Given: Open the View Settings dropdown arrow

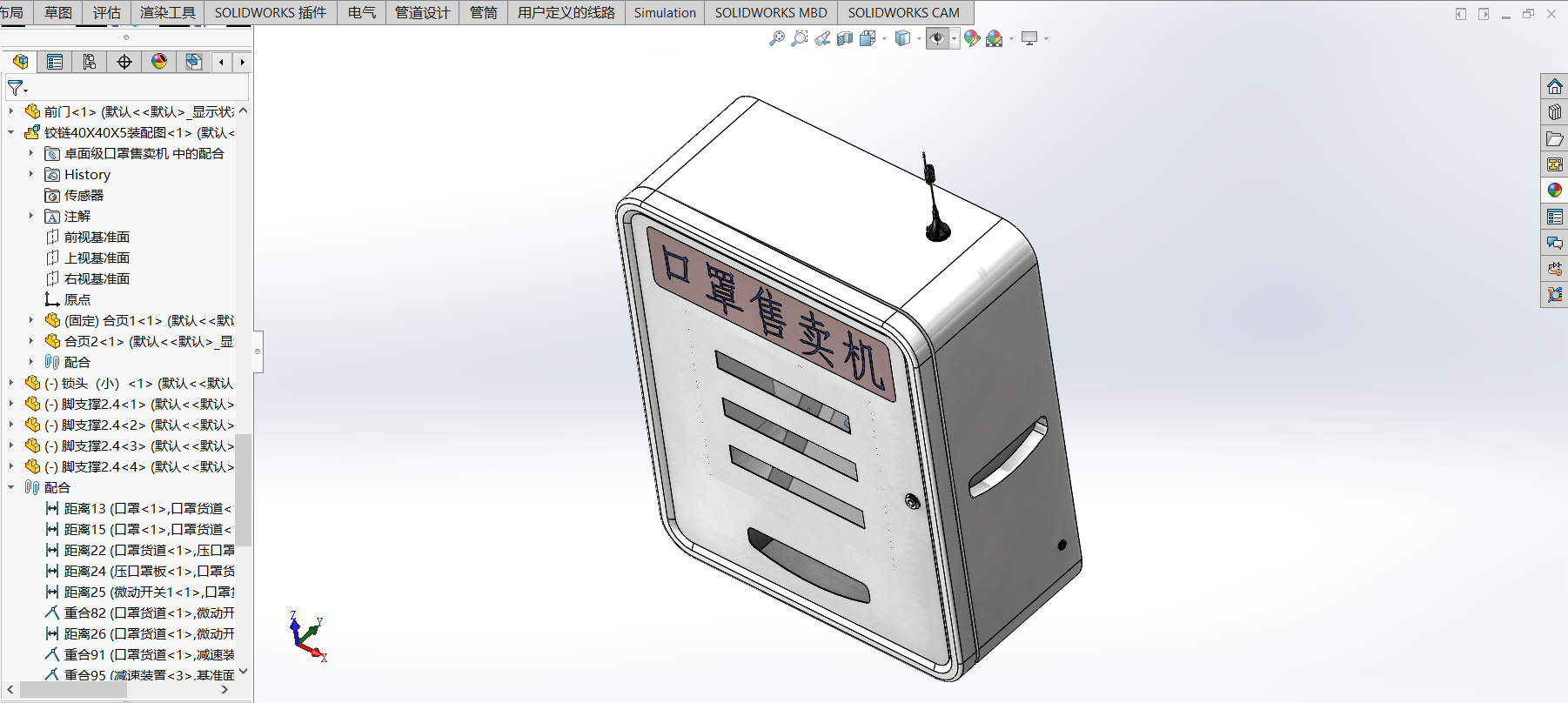Looking at the screenshot, I should tap(1046, 38).
